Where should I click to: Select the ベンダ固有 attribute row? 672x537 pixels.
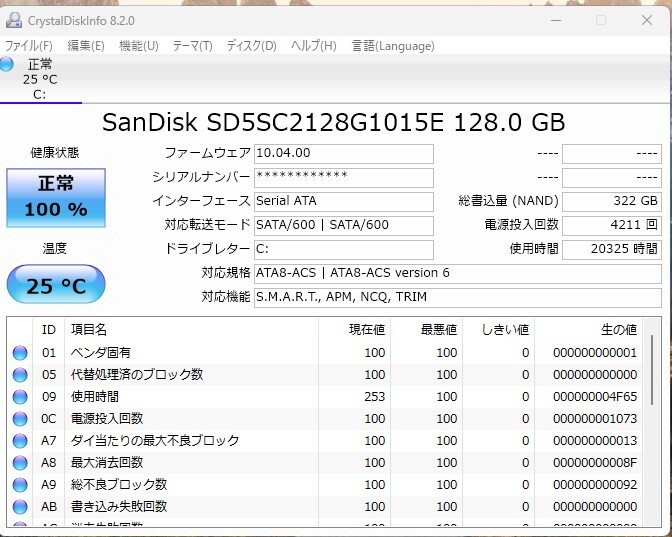pyautogui.click(x=324, y=353)
